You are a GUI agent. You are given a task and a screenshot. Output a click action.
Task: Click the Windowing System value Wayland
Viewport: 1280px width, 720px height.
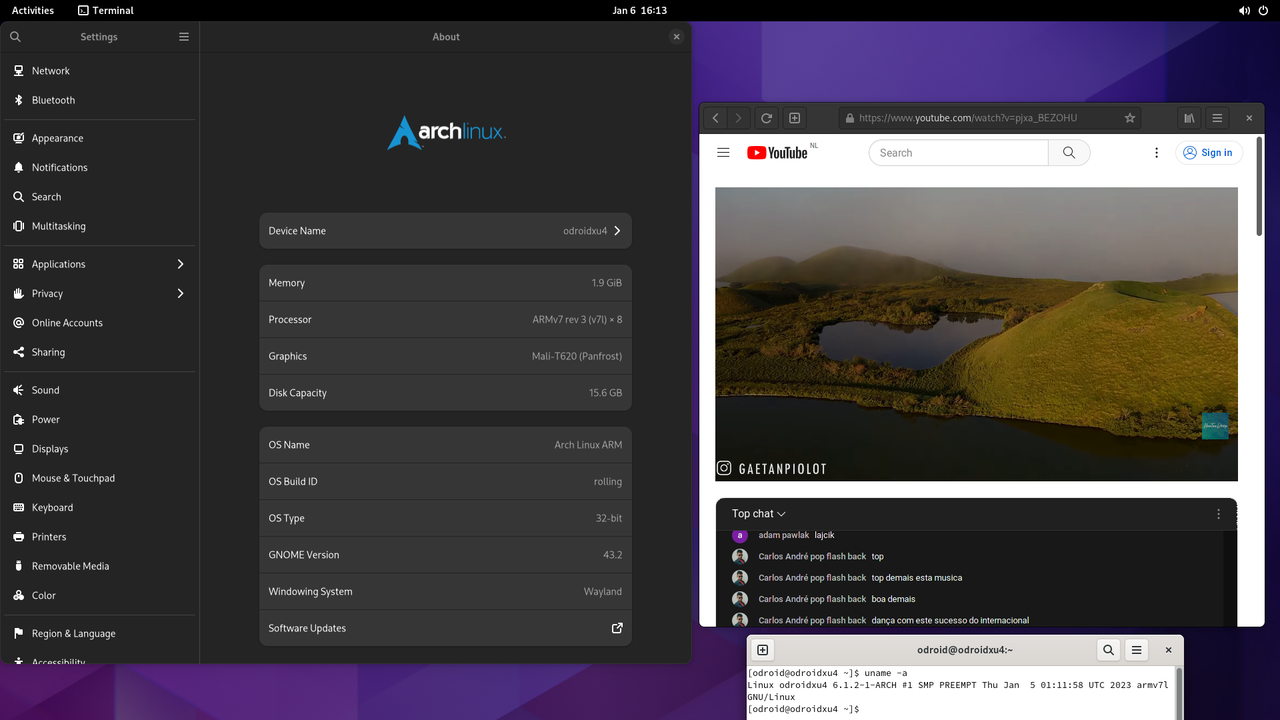pyautogui.click(x=603, y=592)
